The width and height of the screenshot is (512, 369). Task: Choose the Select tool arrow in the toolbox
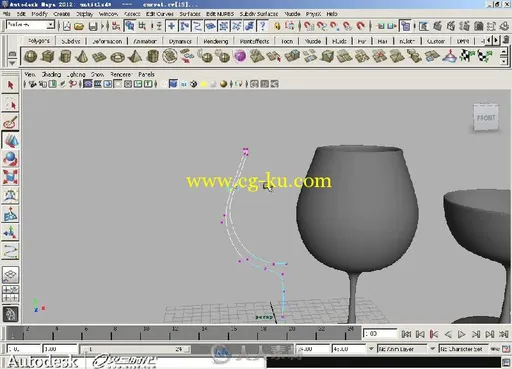click(10, 85)
